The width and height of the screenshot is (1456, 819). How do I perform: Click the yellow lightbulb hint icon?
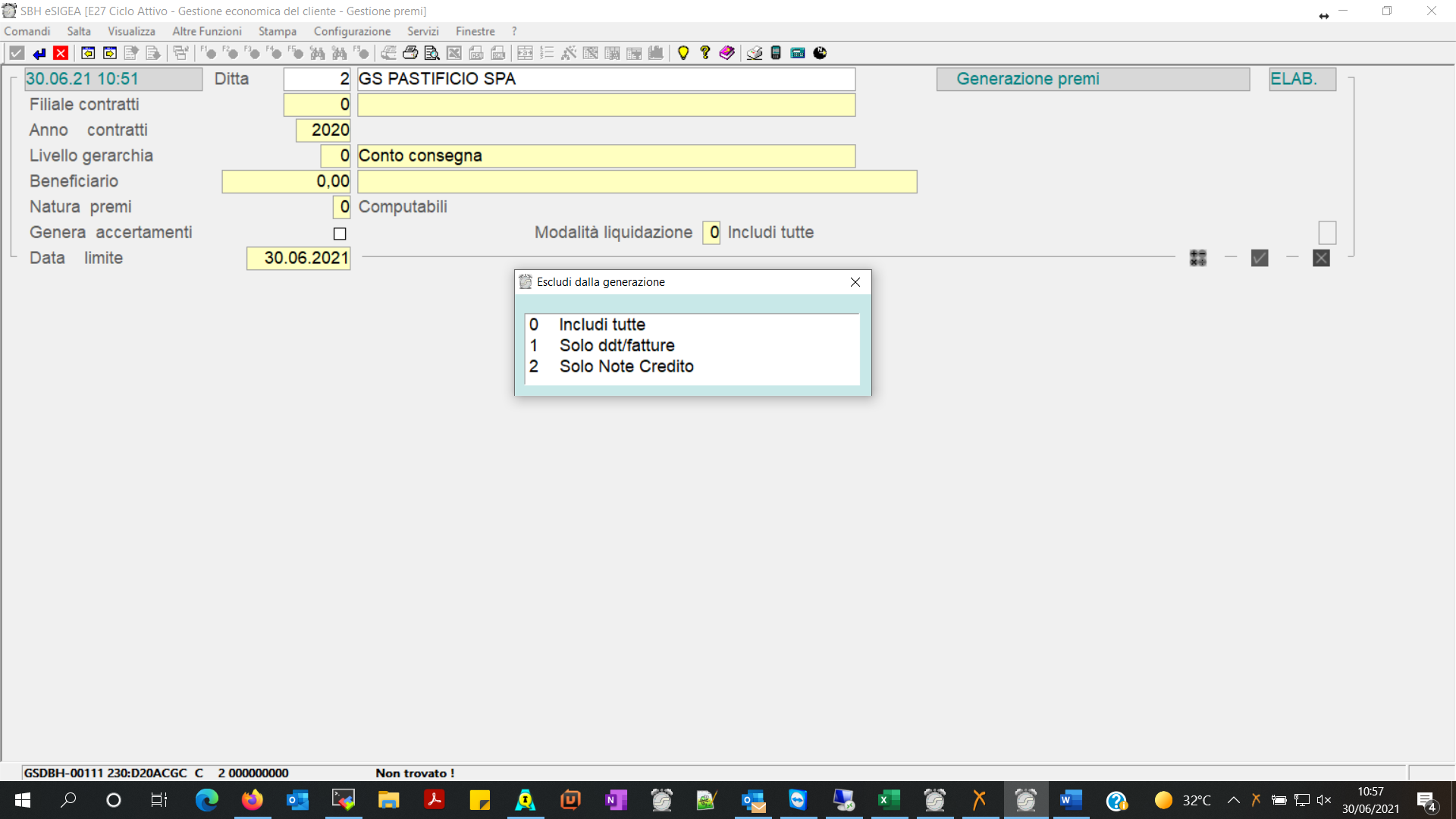point(683,53)
